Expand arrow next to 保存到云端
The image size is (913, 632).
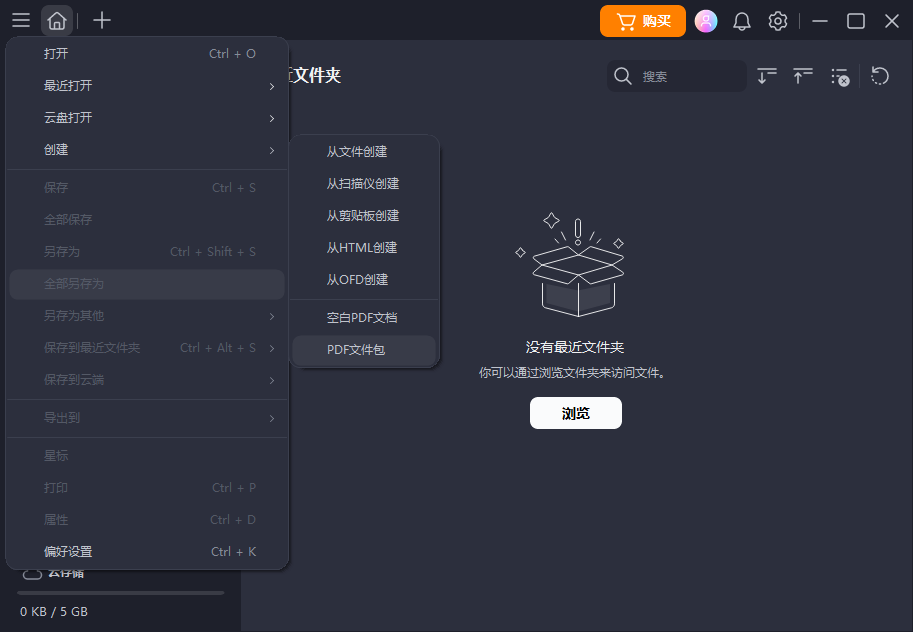(x=272, y=380)
